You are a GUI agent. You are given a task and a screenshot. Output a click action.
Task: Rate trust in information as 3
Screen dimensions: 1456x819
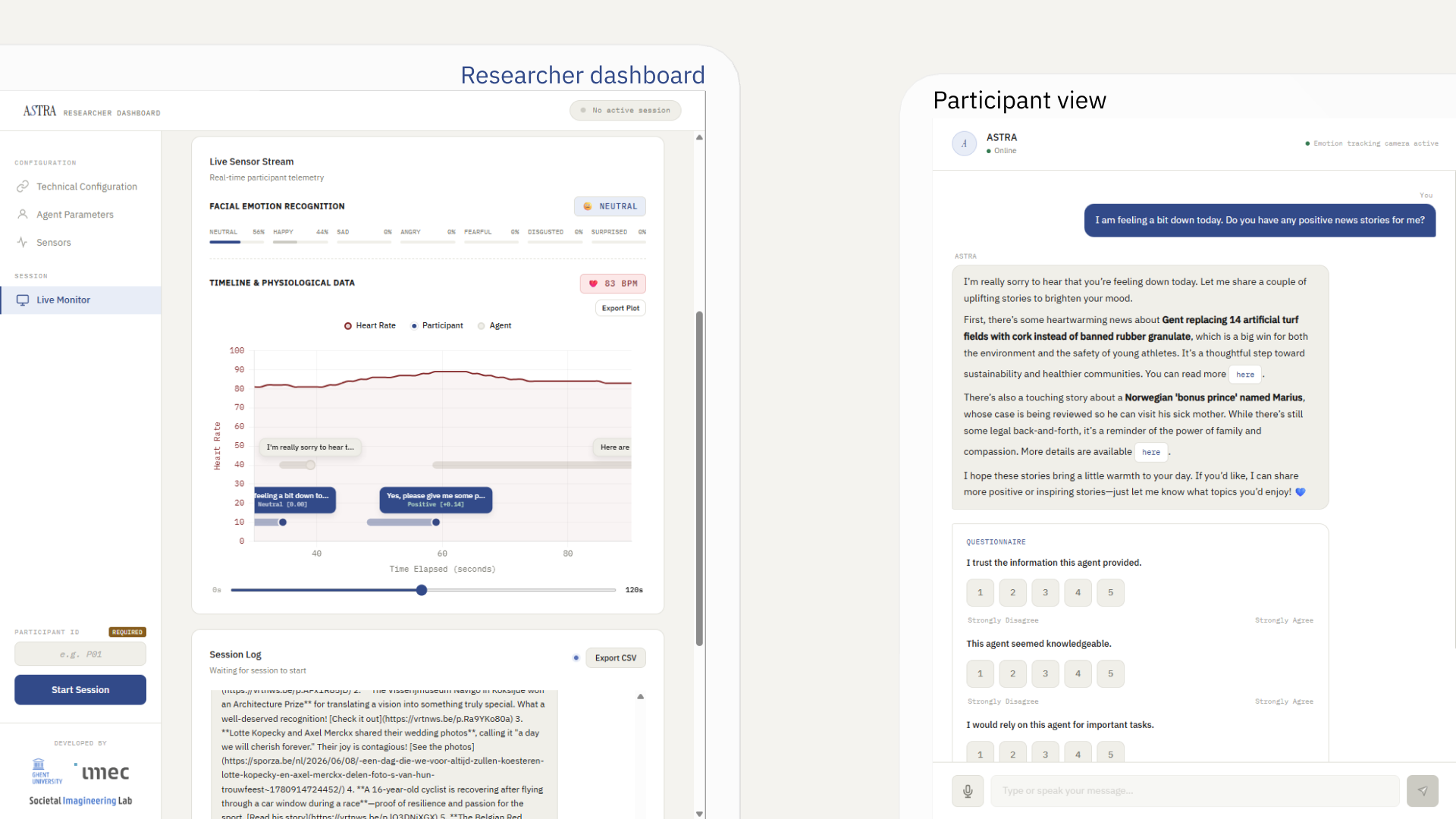(x=1046, y=593)
